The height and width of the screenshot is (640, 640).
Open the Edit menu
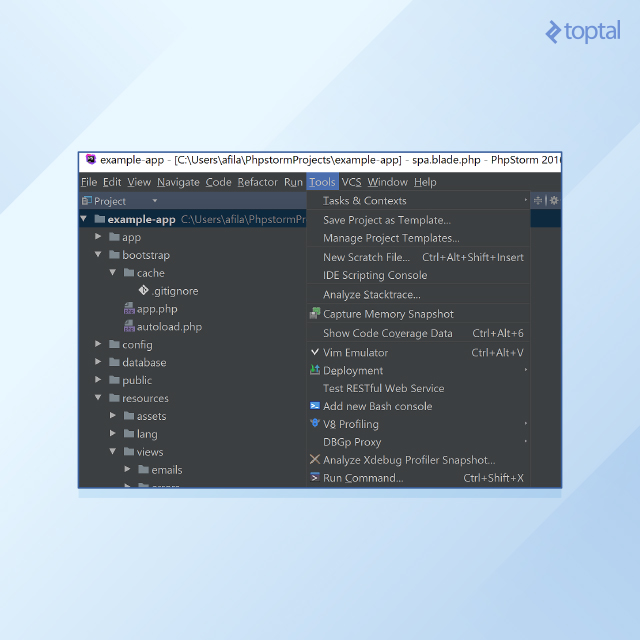pos(112,182)
